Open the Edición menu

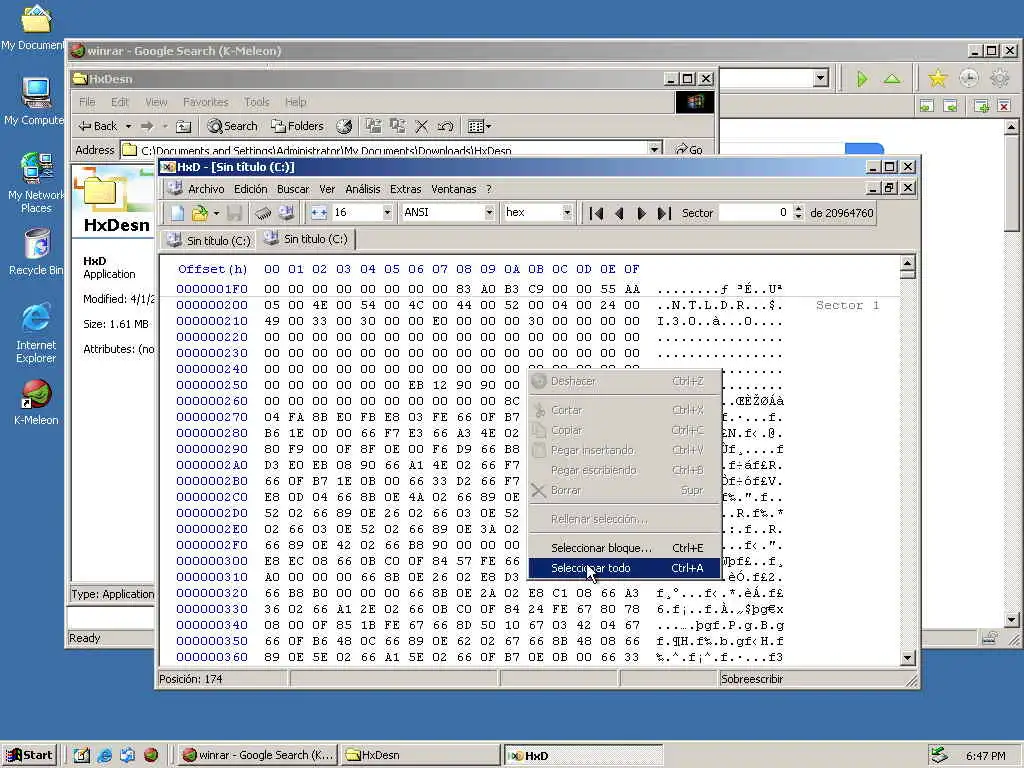pos(250,189)
